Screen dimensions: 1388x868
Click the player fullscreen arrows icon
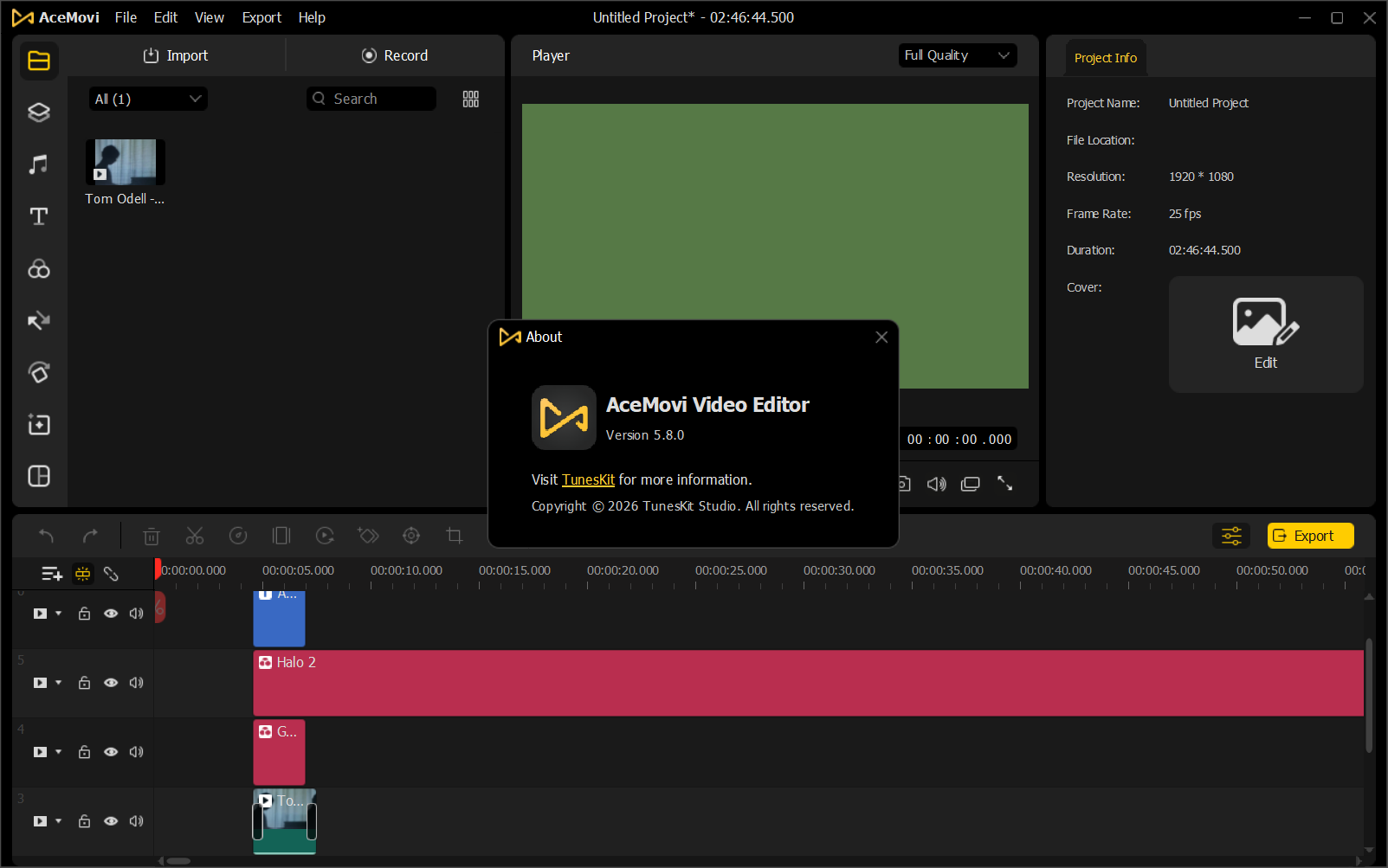[1005, 484]
